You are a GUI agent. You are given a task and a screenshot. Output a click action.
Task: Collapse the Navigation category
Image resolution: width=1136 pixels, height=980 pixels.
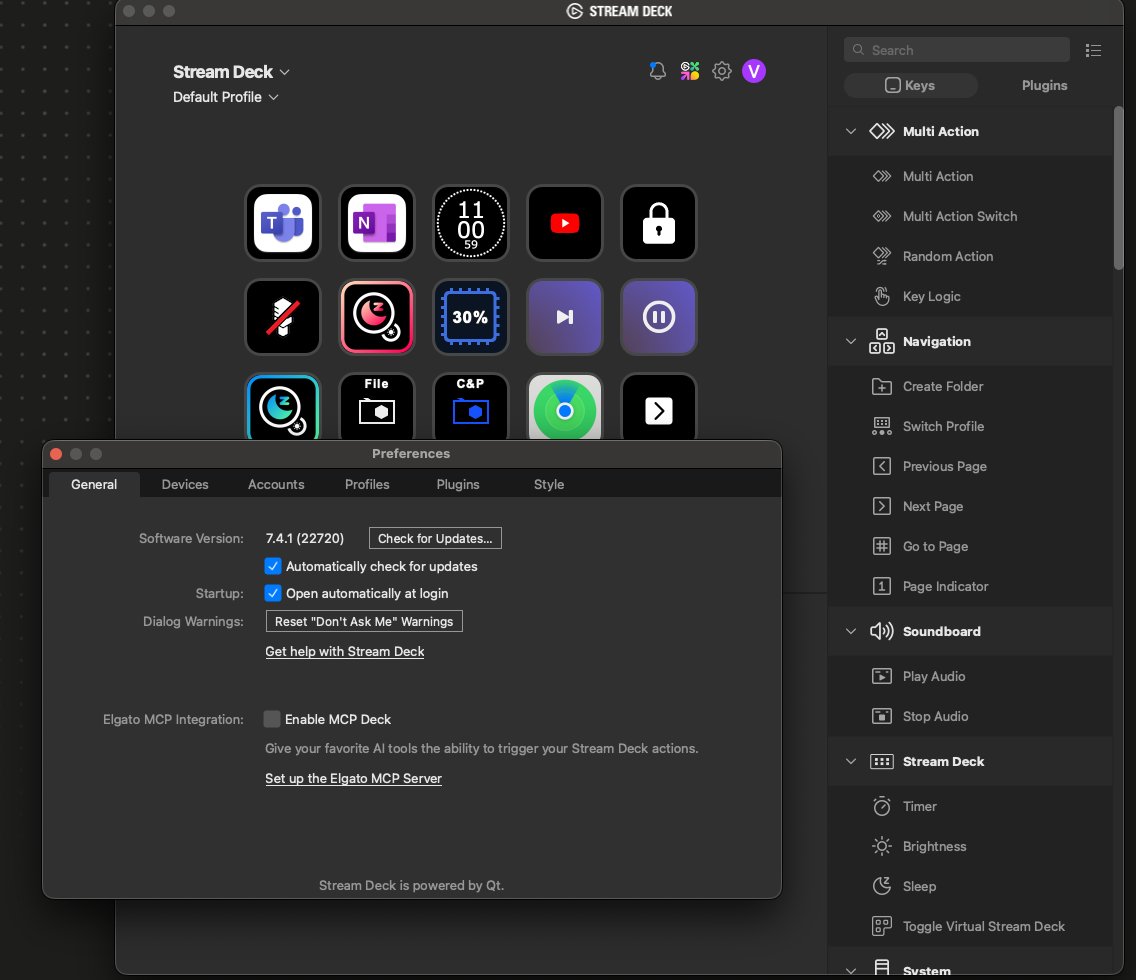pyautogui.click(x=851, y=341)
